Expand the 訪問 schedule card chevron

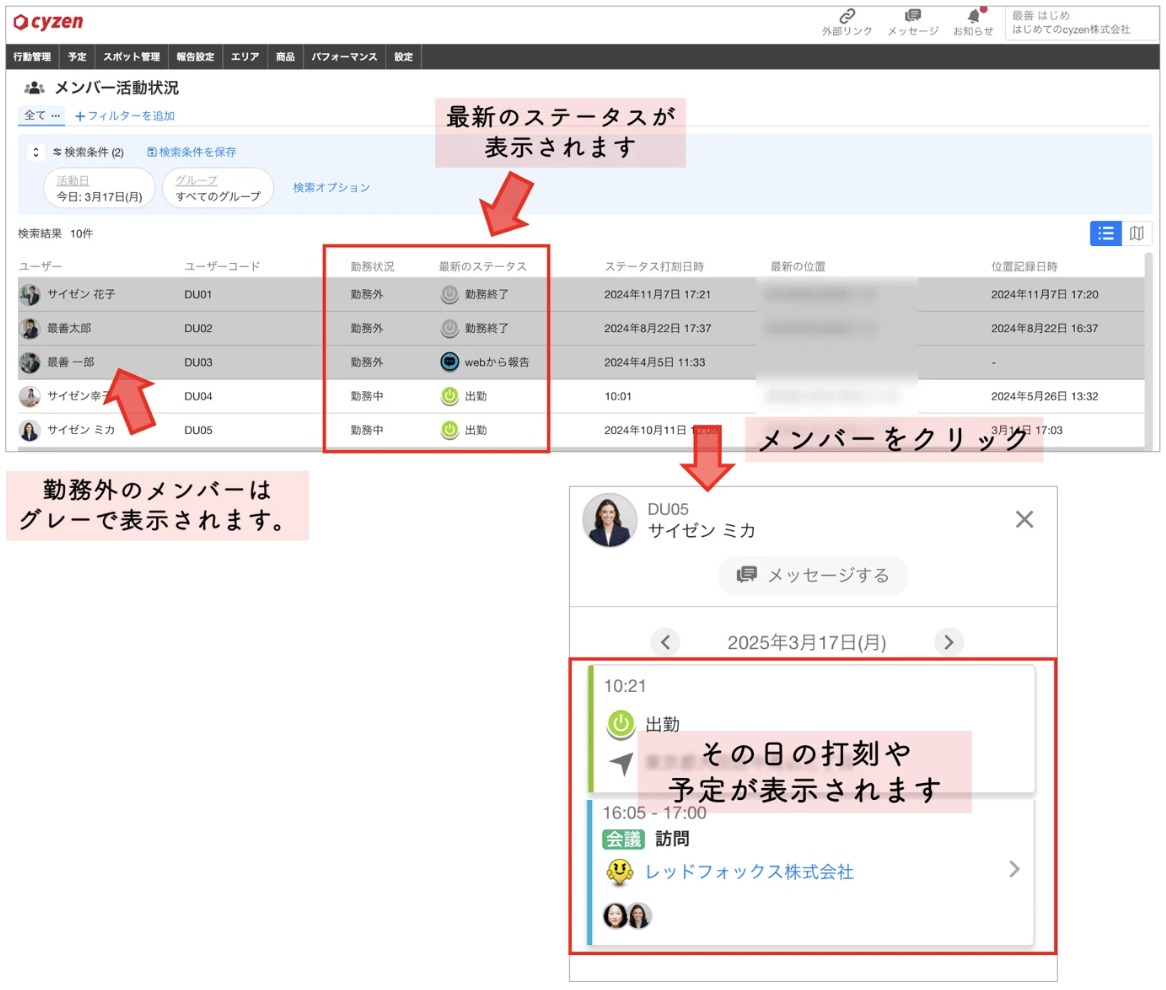point(1014,870)
